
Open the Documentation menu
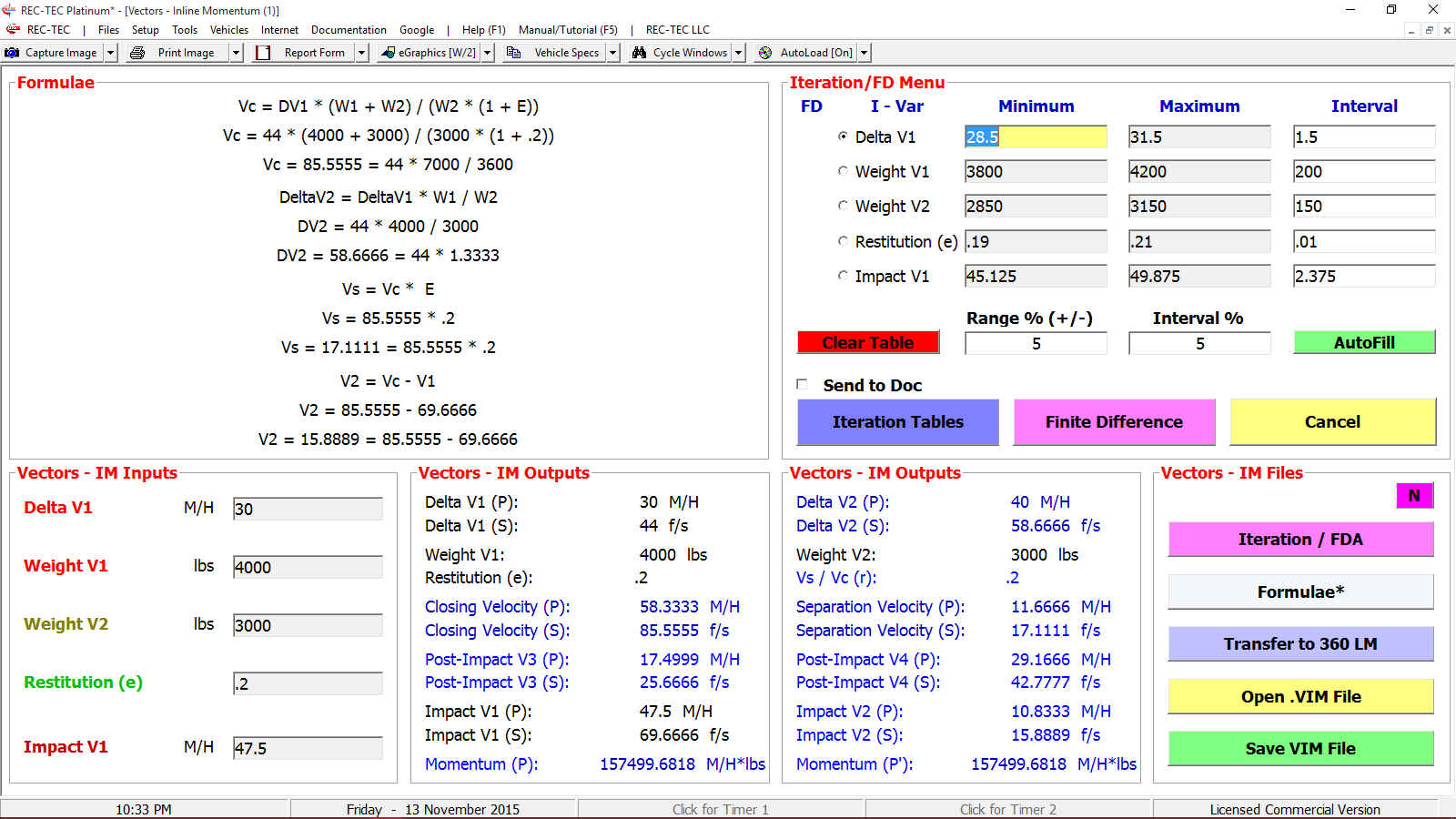click(x=349, y=29)
